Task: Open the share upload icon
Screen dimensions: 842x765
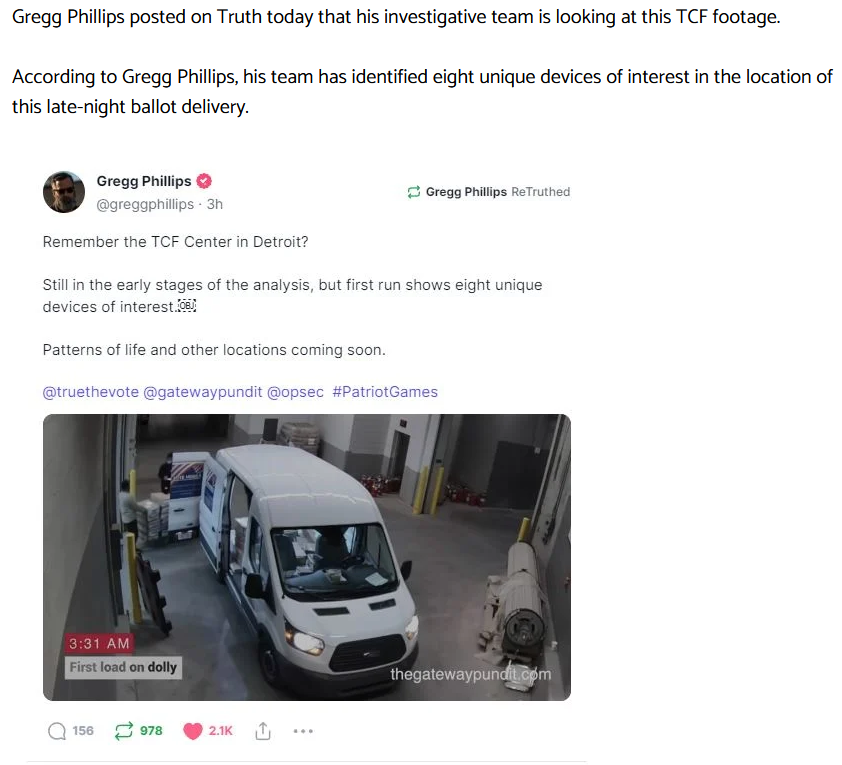Action: pos(263,731)
